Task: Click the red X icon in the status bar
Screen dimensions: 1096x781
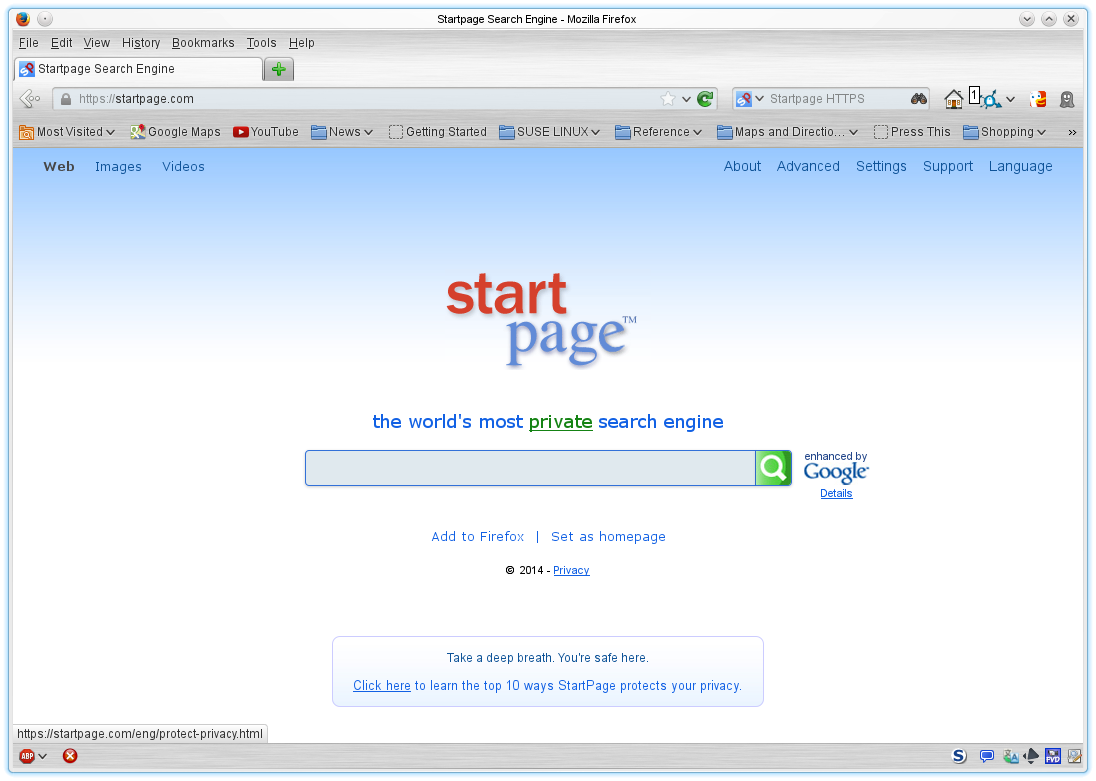Action: 70,756
